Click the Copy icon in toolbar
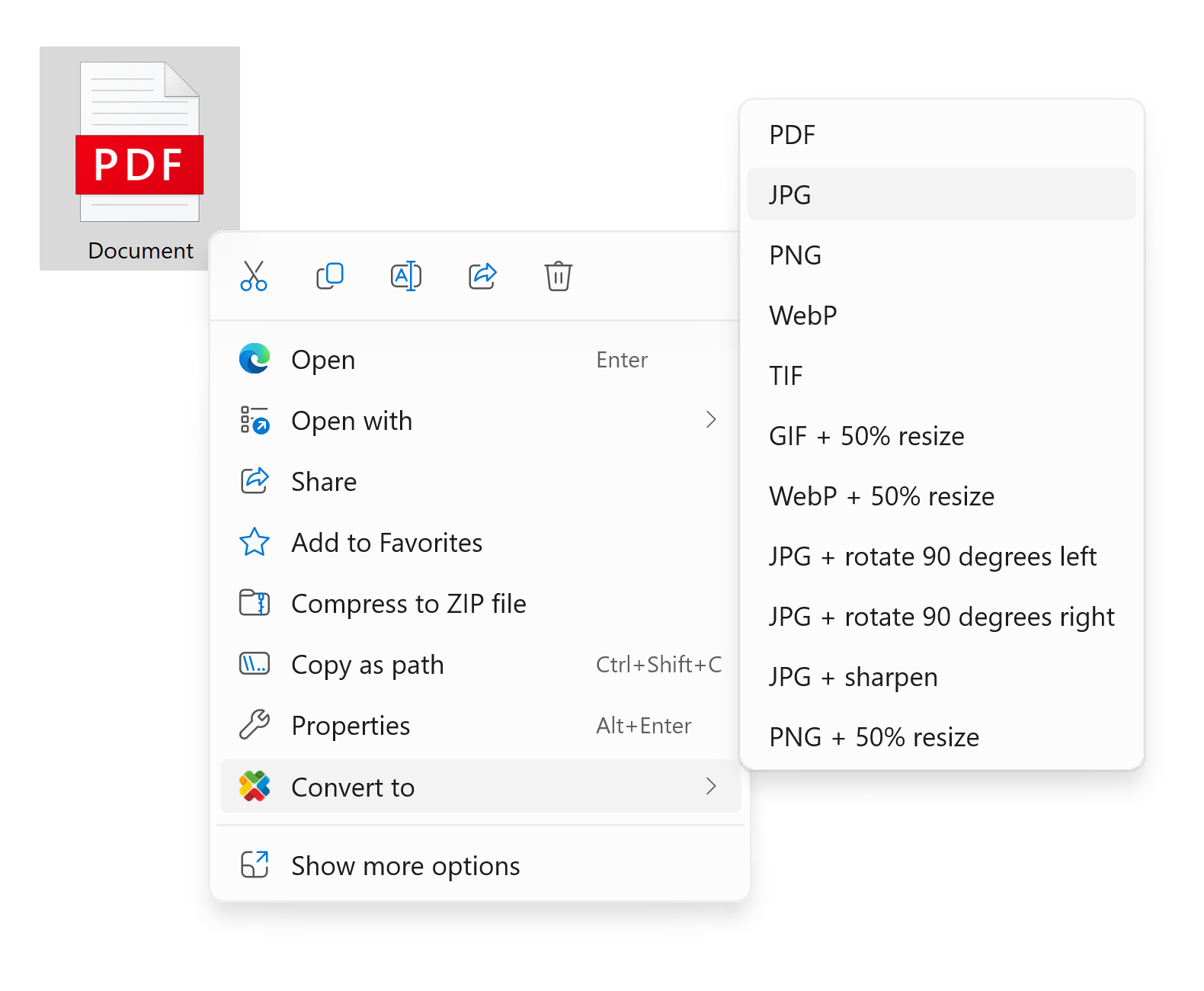The height and width of the screenshot is (991, 1204). click(x=330, y=276)
